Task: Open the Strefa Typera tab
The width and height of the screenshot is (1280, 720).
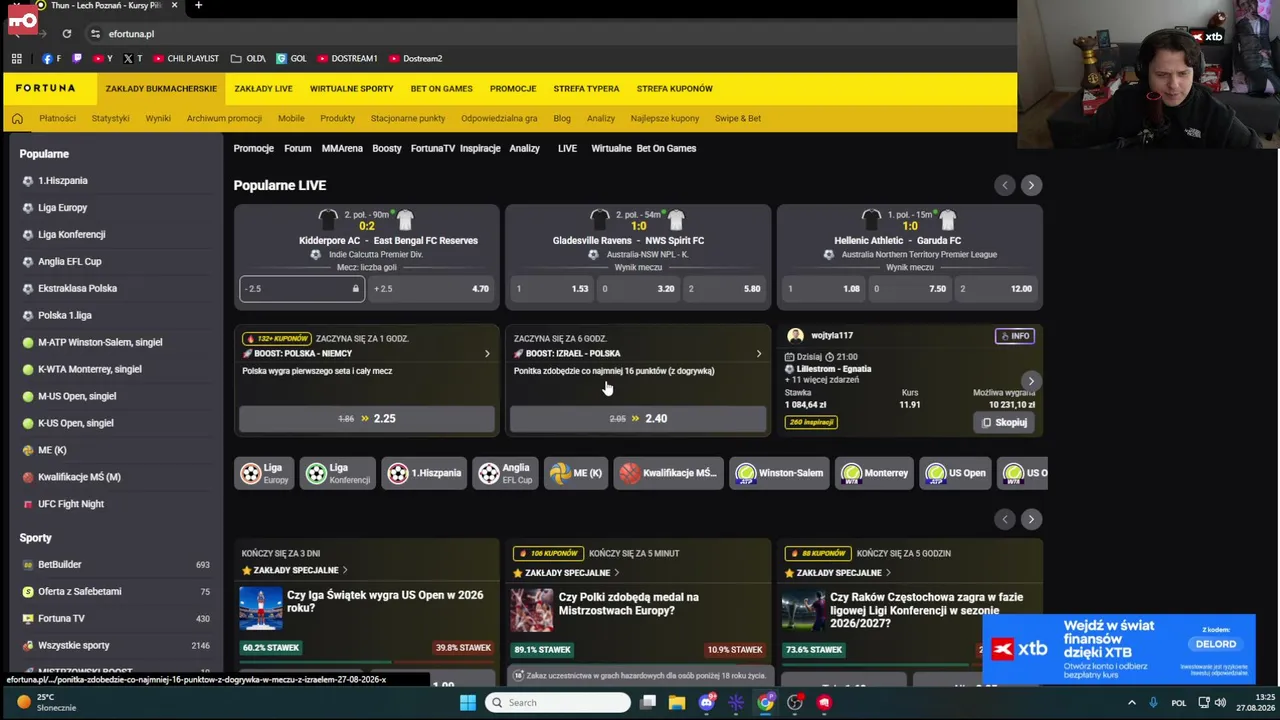Action: click(586, 89)
